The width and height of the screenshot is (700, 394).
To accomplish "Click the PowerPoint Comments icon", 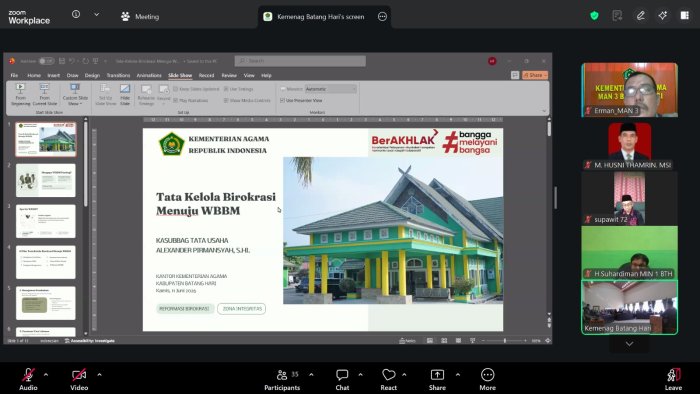I will click(x=515, y=75).
